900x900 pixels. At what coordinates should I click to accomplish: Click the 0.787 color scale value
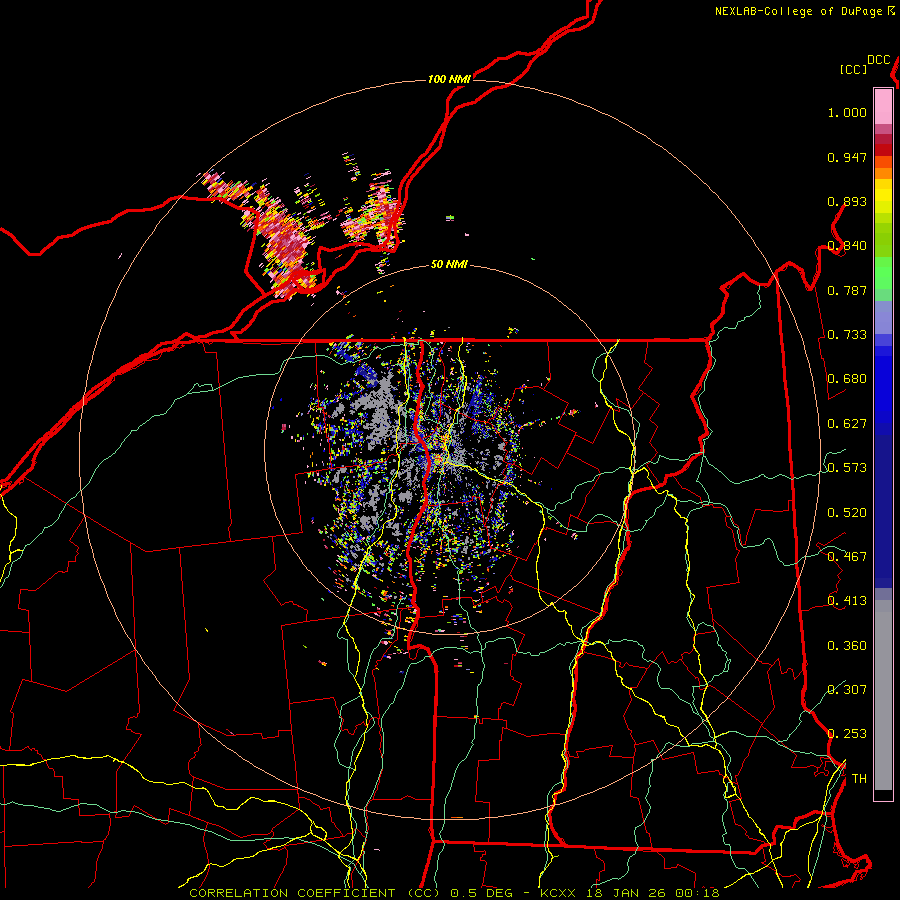coord(847,290)
